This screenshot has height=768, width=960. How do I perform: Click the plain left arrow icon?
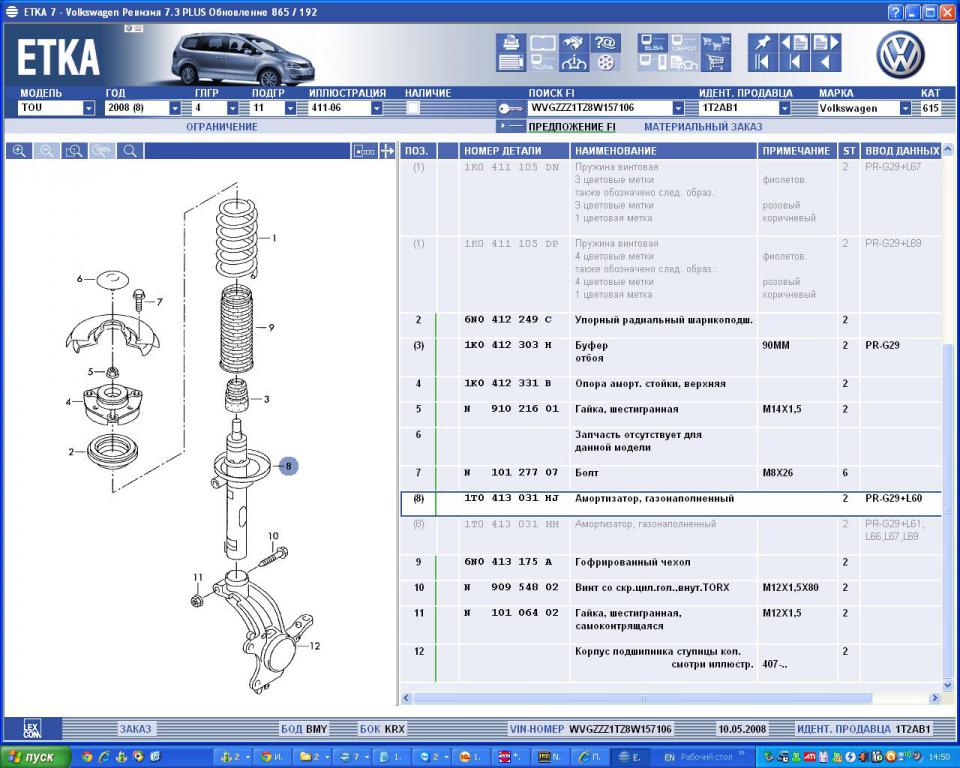(826, 62)
